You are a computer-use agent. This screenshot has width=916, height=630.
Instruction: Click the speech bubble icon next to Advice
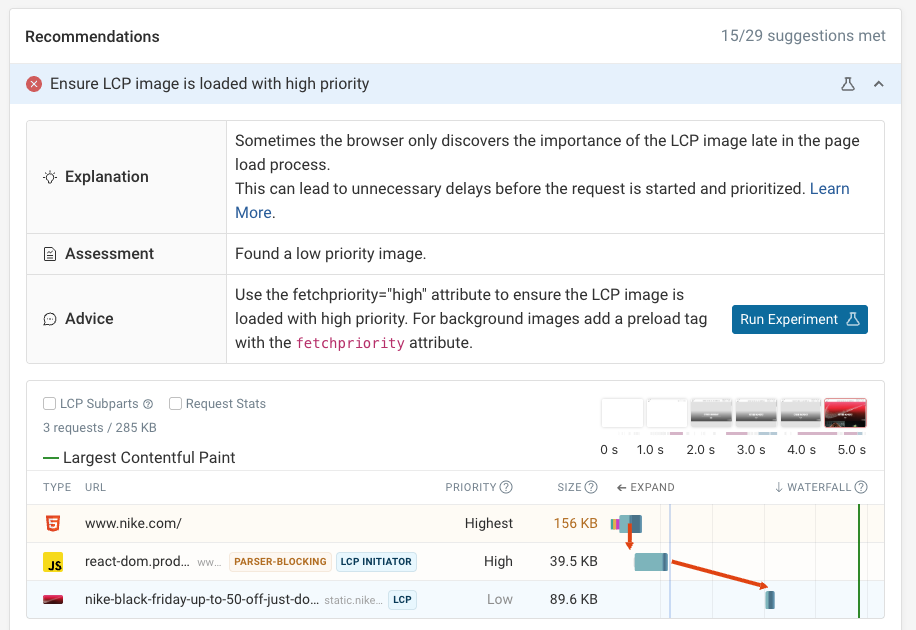pyautogui.click(x=50, y=318)
